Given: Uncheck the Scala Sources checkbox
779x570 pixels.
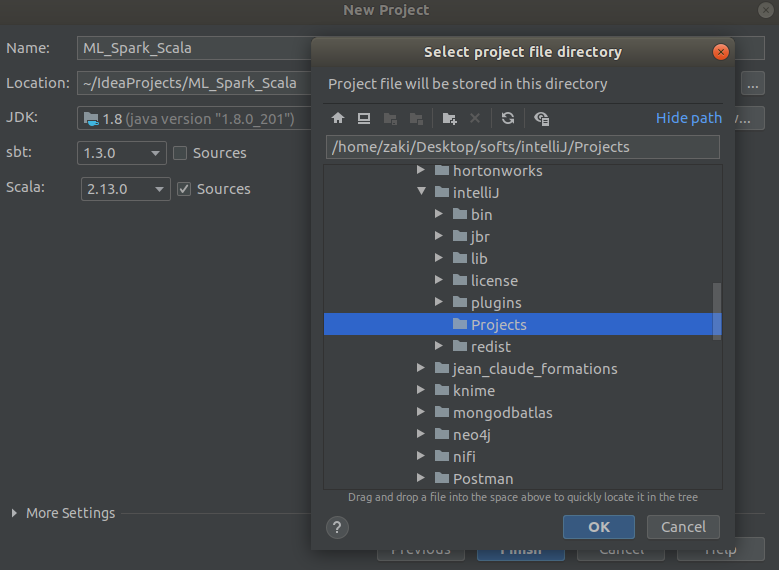Looking at the screenshot, I should click(184, 189).
